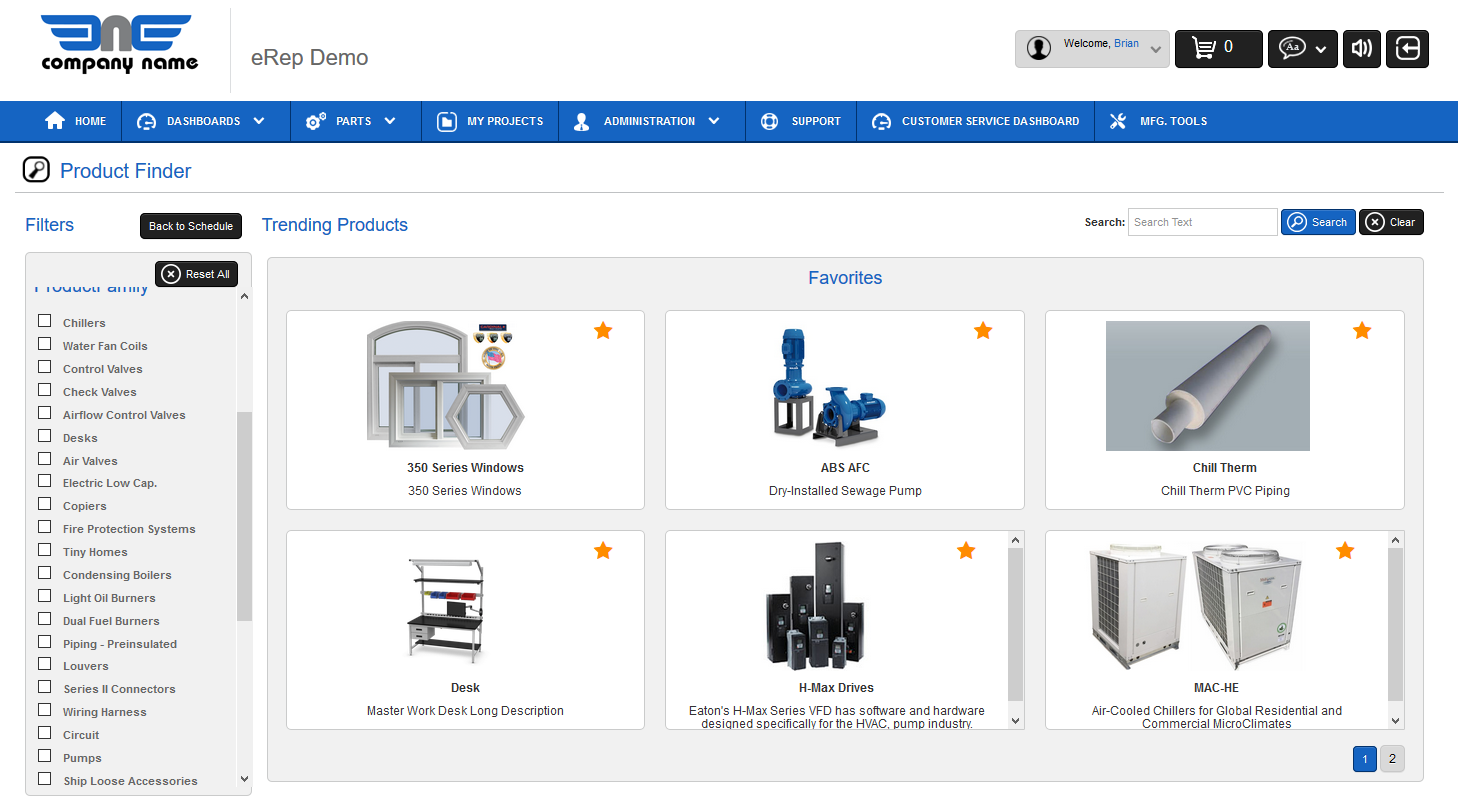The width and height of the screenshot is (1458, 801).
Task: Click the star on Chill Therm card
Action: coord(1362,330)
